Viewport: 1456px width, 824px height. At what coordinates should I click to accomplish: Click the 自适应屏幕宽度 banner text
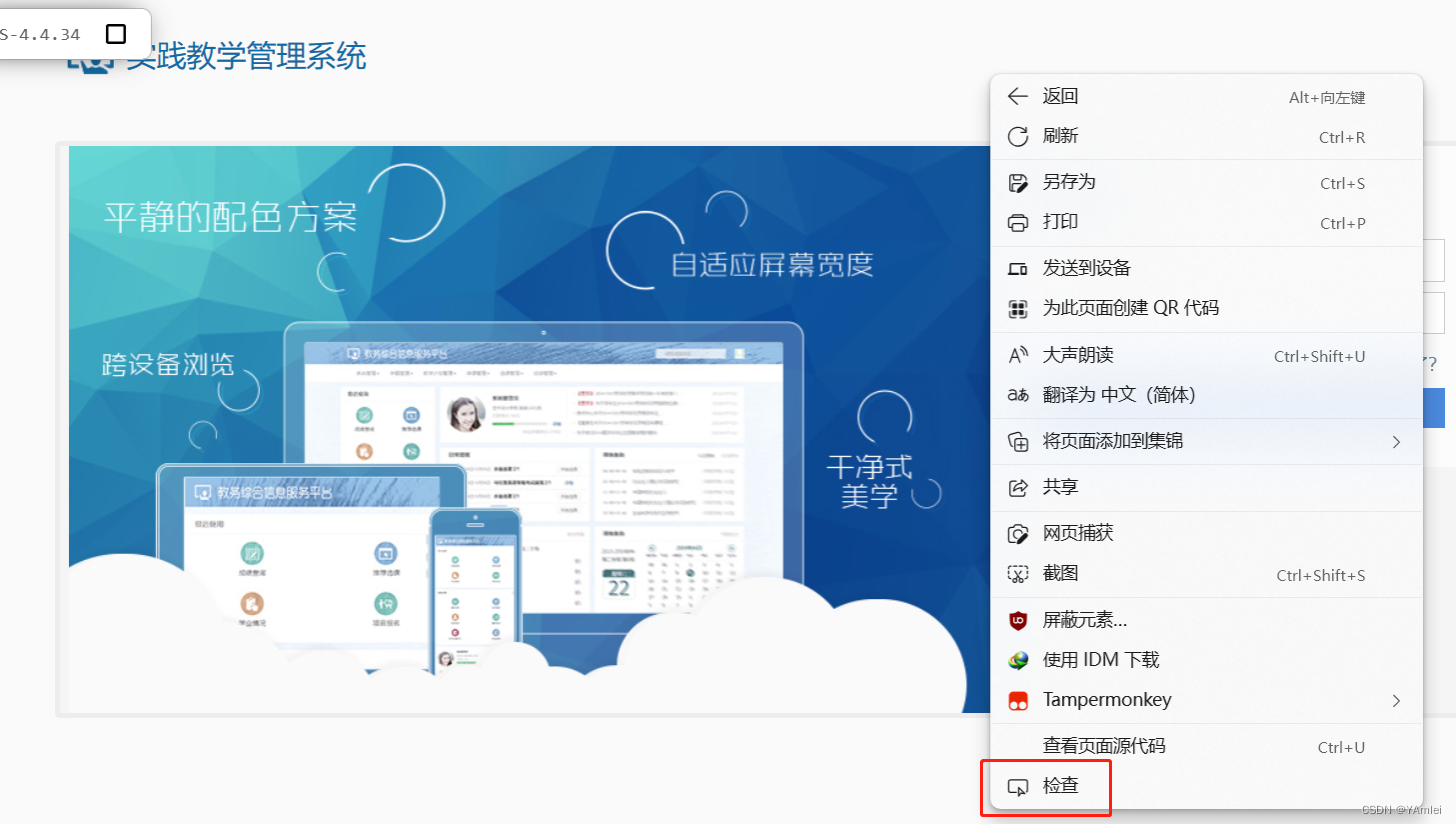click(772, 265)
